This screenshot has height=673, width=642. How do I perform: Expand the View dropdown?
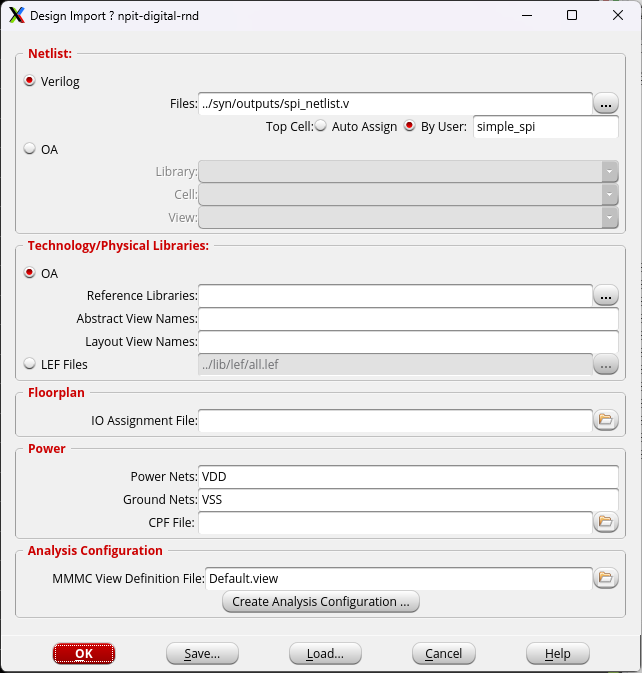[609, 217]
